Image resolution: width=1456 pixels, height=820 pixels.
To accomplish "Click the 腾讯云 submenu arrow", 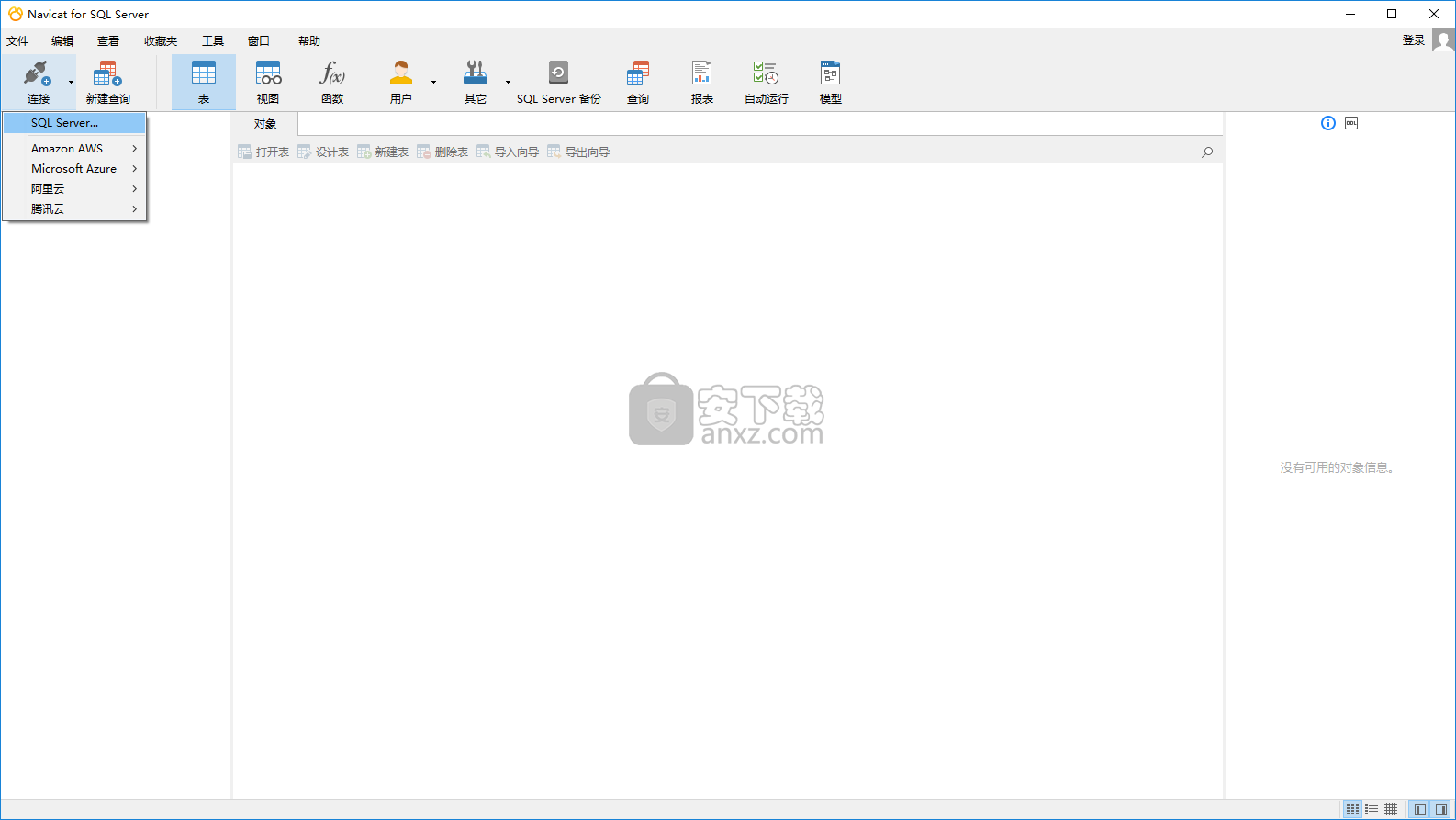I will [x=135, y=208].
